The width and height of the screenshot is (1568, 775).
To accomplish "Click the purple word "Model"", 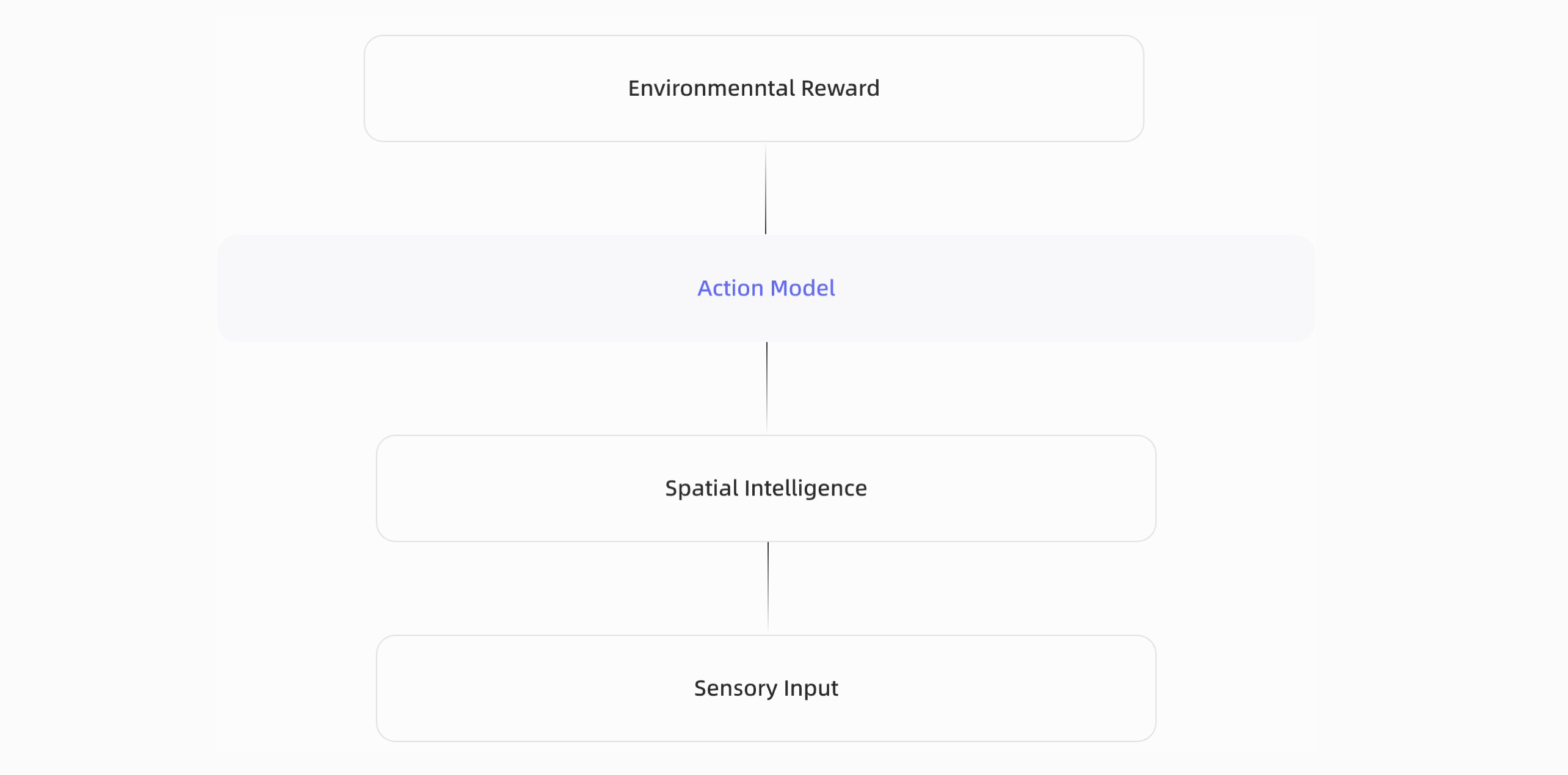I will click(802, 288).
